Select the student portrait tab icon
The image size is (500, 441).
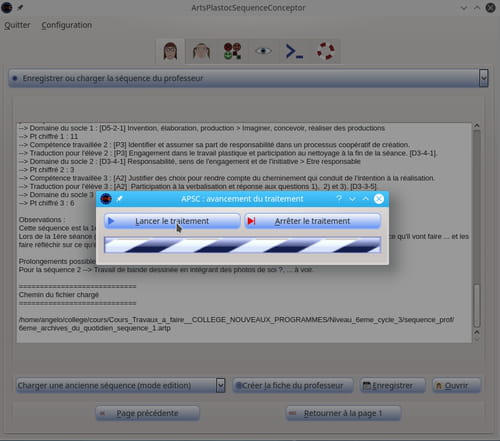click(x=201, y=51)
